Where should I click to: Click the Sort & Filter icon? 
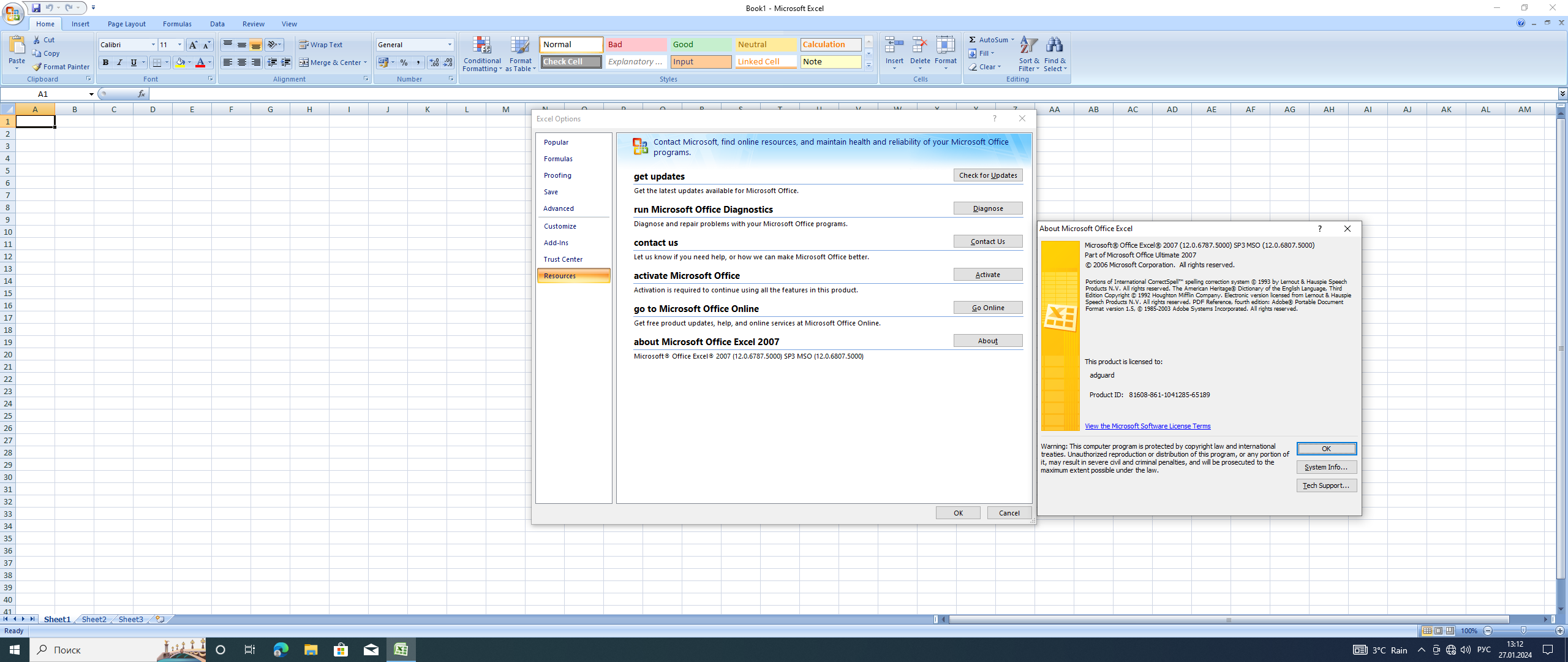1029,45
